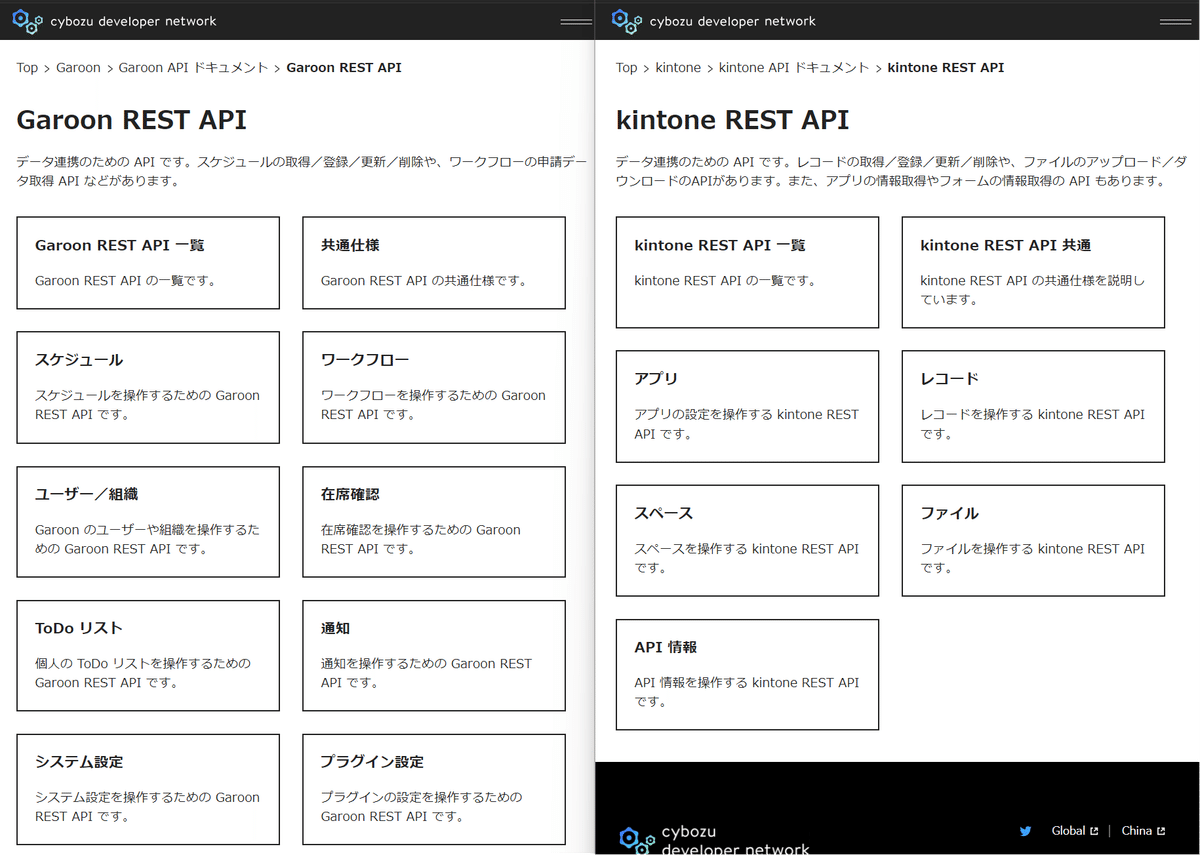Click current breadcrumb text Garoon REST API
Image resolution: width=1200 pixels, height=855 pixels.
click(x=344, y=68)
